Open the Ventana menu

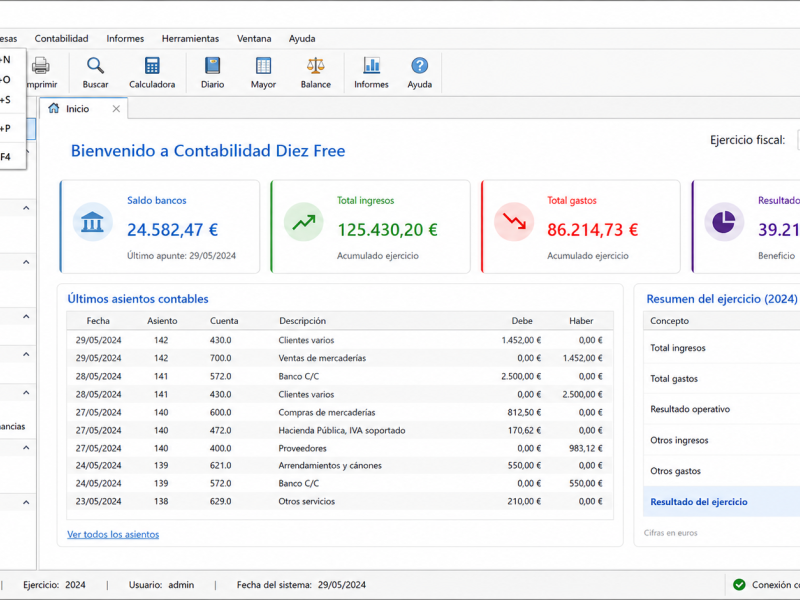(x=254, y=39)
